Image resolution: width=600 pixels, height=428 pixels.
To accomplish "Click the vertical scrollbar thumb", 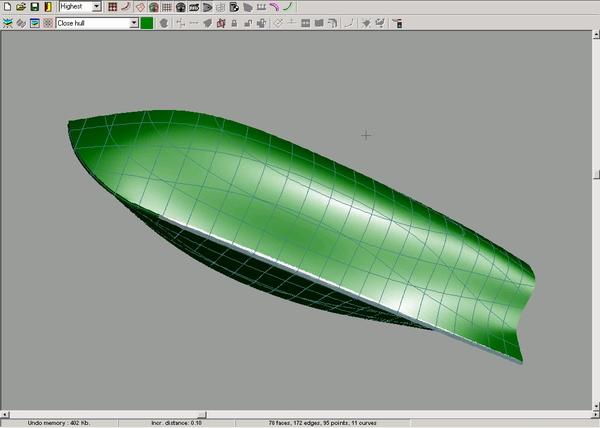I will pos(596,174).
